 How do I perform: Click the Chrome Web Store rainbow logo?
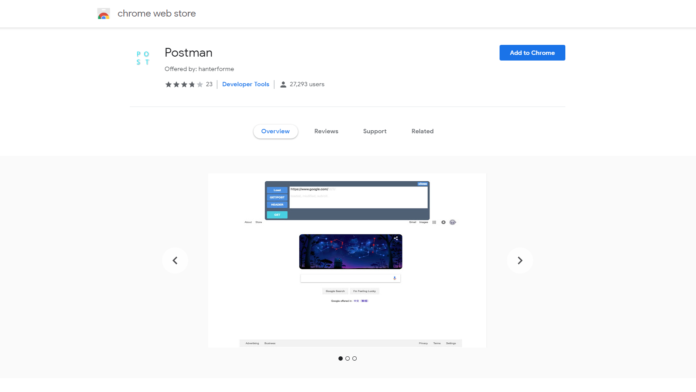pyautogui.click(x=103, y=14)
